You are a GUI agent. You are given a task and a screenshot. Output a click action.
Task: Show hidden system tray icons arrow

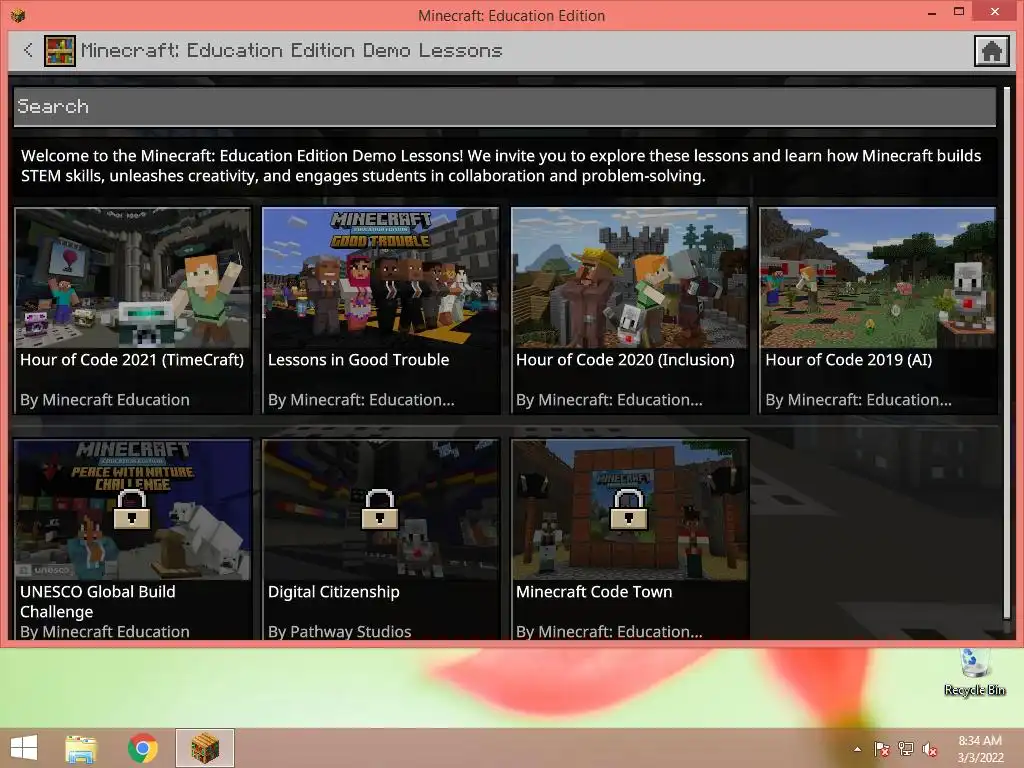click(857, 749)
